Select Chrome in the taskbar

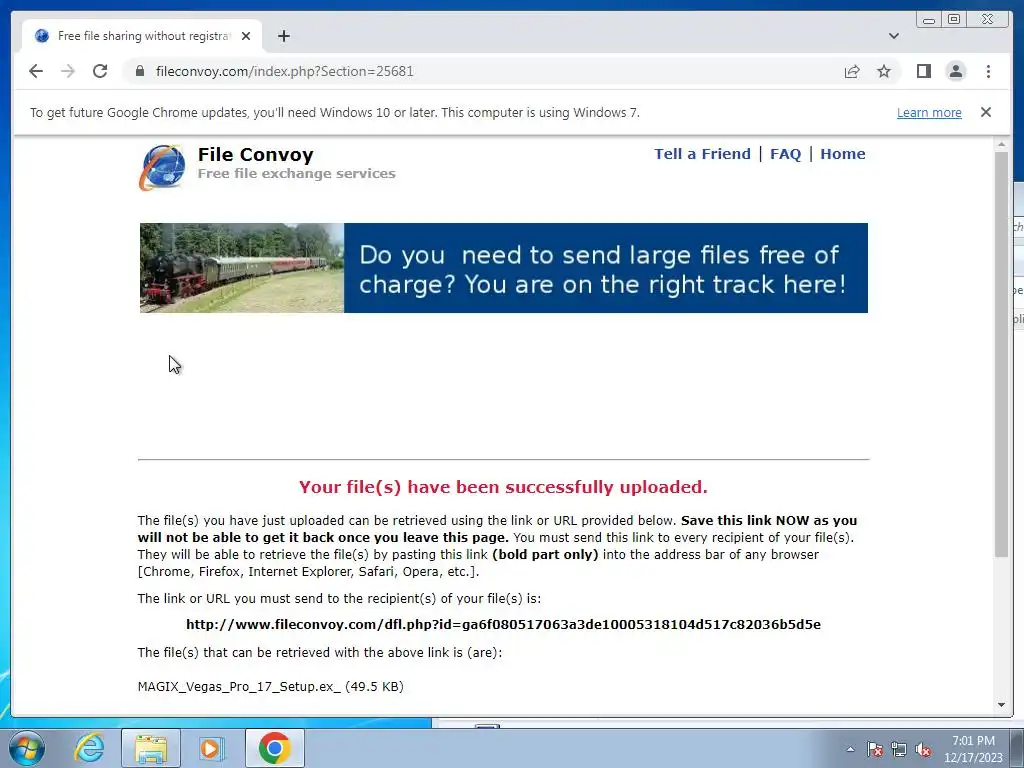tap(274, 748)
